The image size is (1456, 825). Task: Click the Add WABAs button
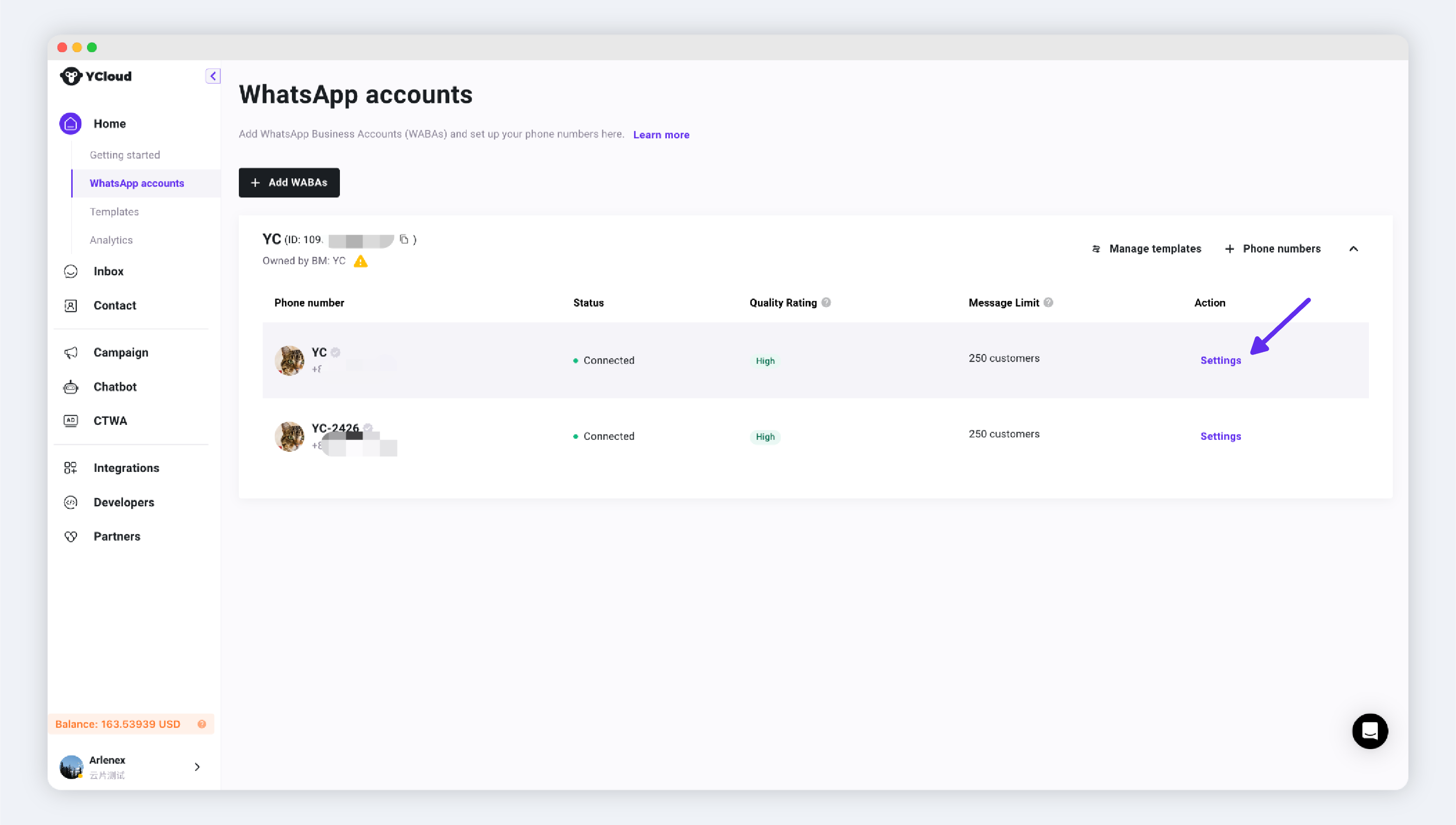pyautogui.click(x=289, y=183)
